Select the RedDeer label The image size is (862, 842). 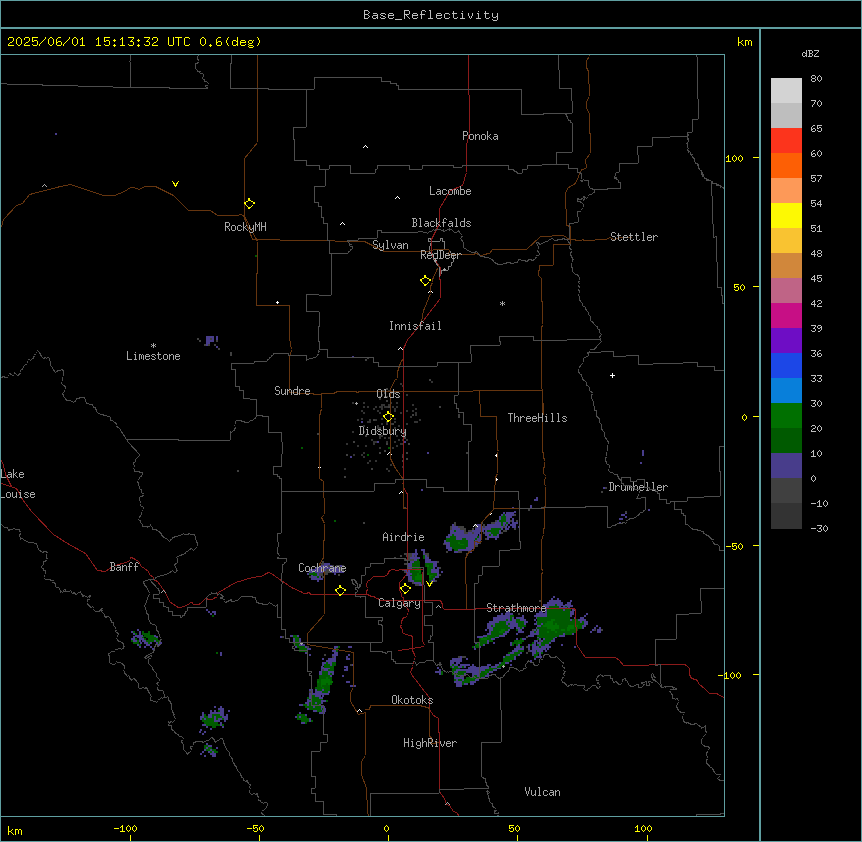coord(440,255)
